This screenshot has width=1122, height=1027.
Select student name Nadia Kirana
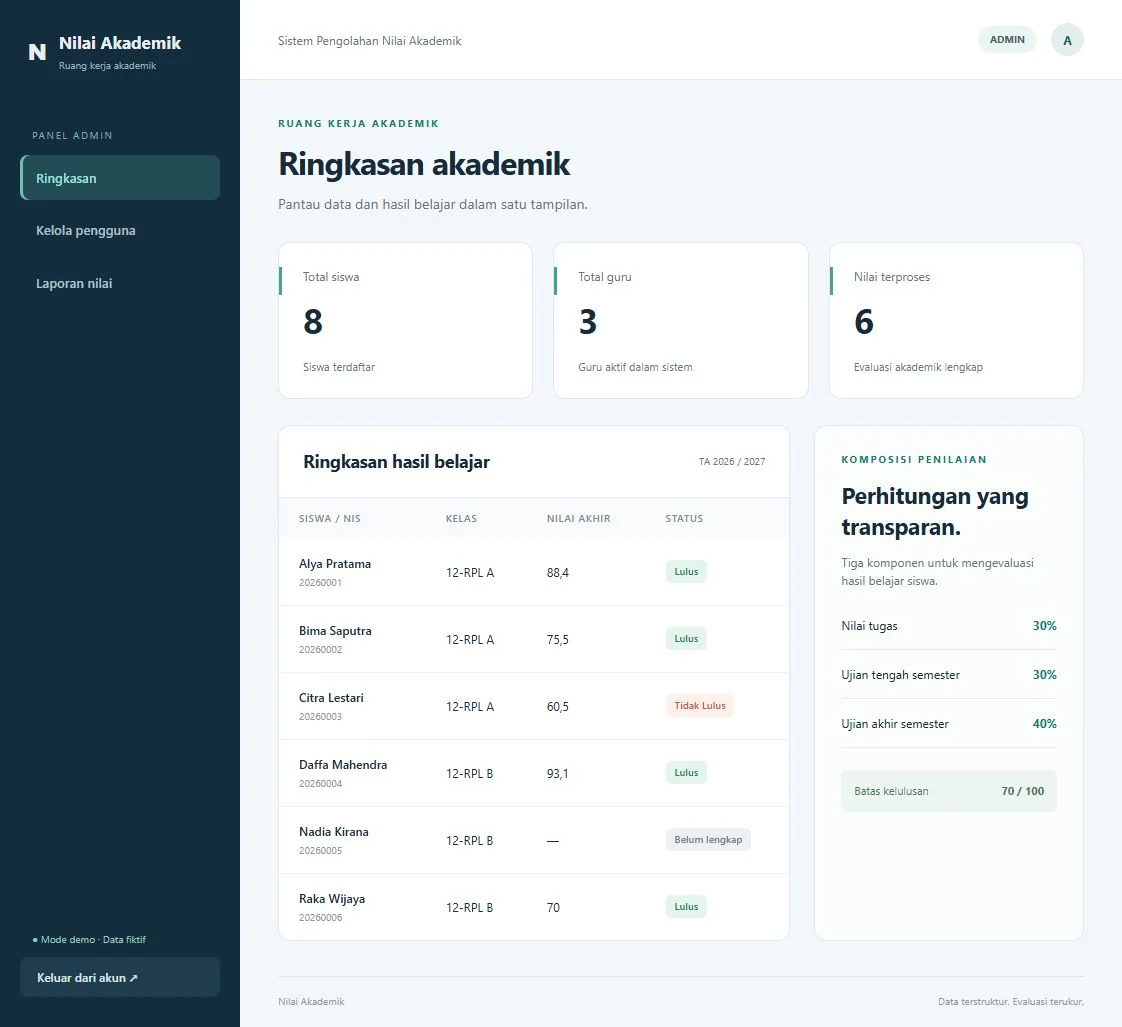pos(334,832)
